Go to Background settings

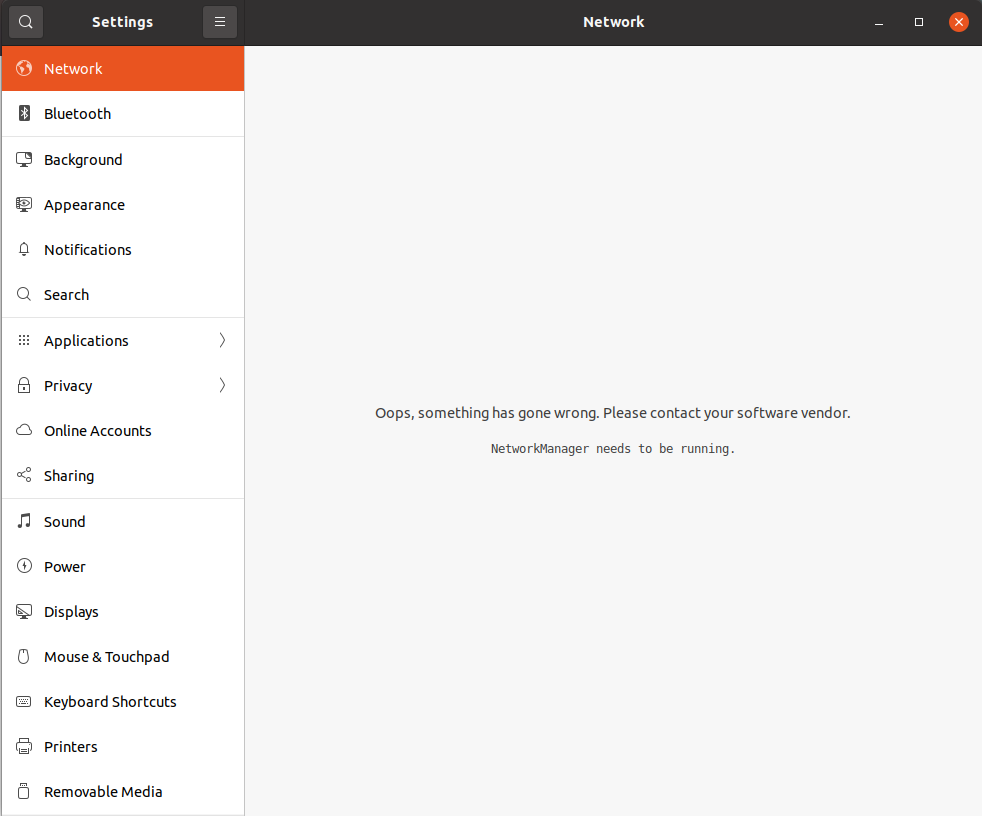point(123,160)
